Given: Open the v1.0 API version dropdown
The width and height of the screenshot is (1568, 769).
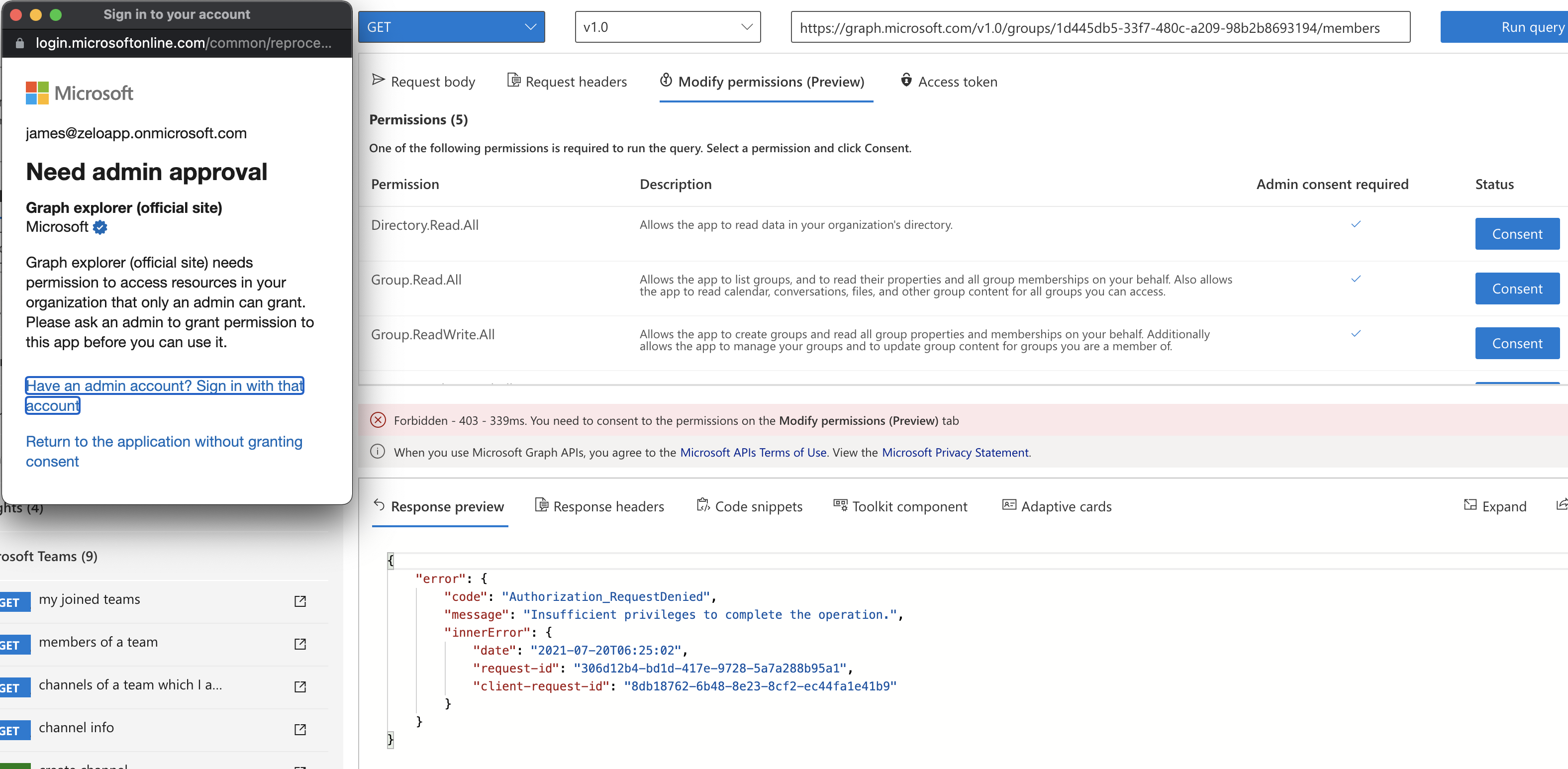Looking at the screenshot, I should tap(667, 27).
